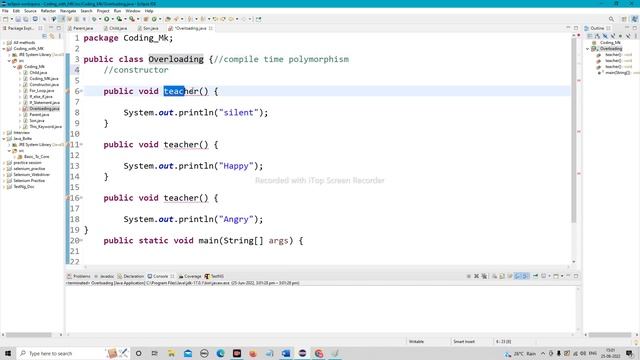The width and height of the screenshot is (640, 360).
Task: Show hidden system tray icons
Action: click(x=543, y=353)
